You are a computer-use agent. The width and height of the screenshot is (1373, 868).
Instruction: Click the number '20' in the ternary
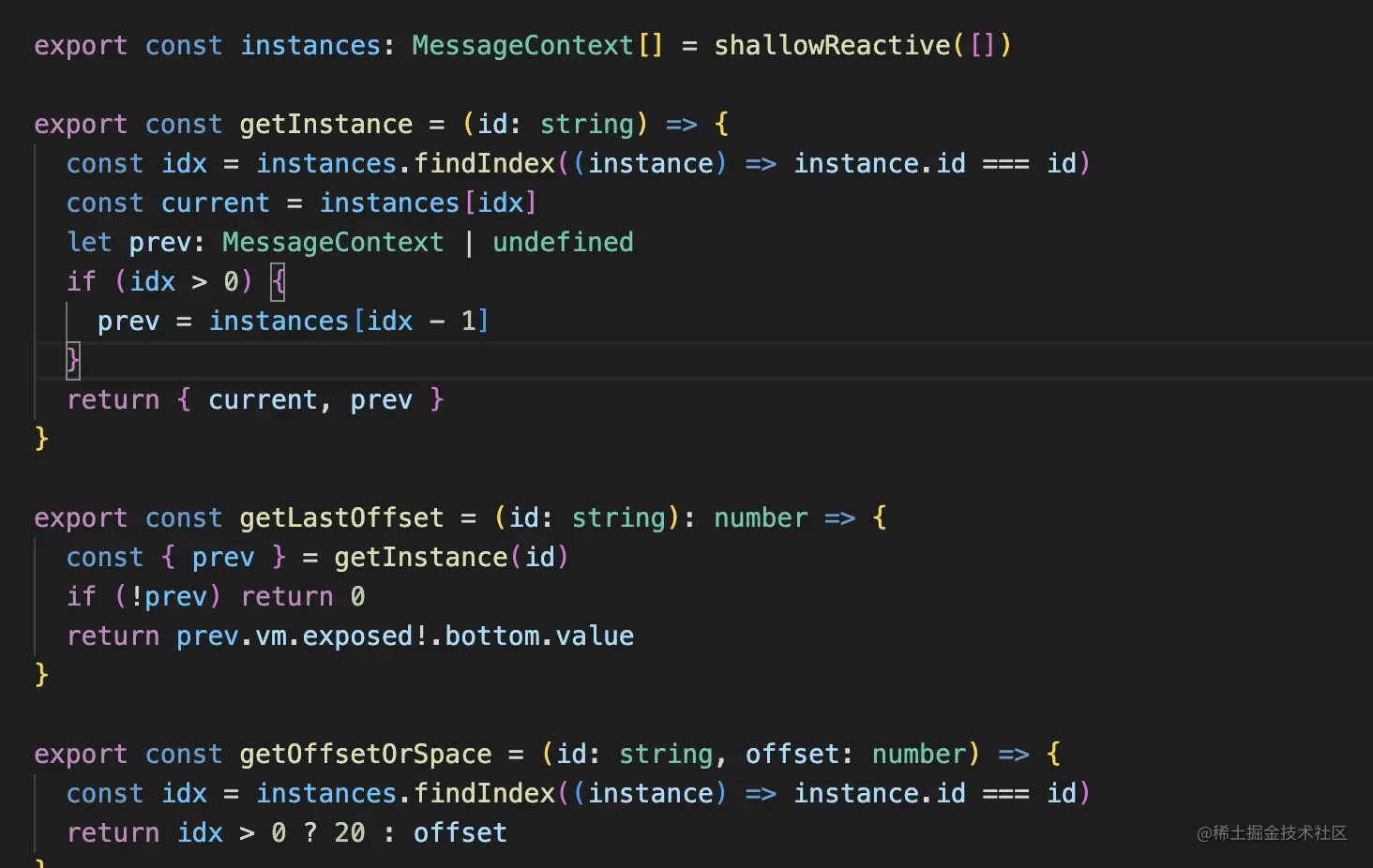pos(350,832)
